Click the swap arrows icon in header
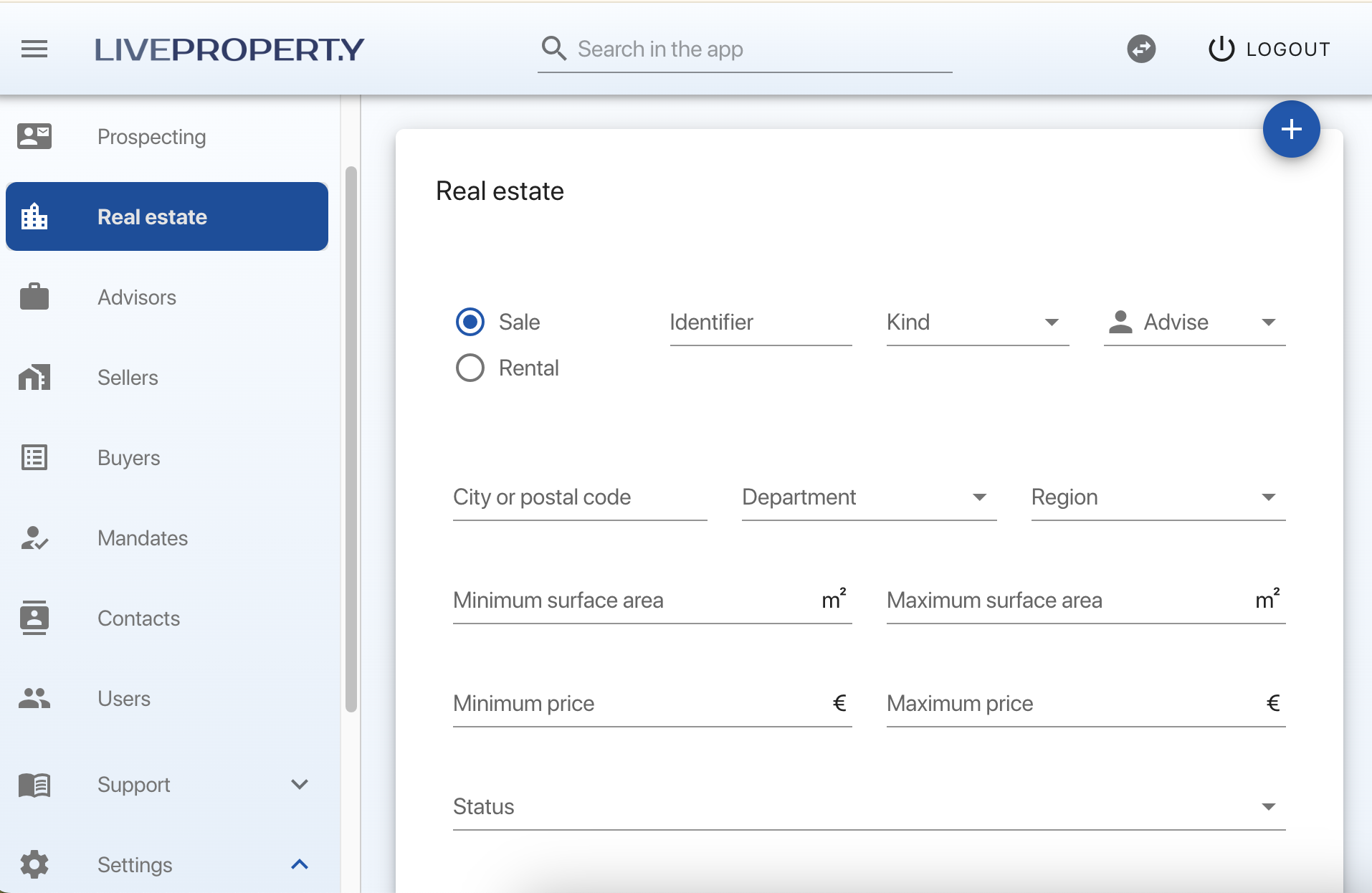The image size is (1372, 893). [1141, 49]
